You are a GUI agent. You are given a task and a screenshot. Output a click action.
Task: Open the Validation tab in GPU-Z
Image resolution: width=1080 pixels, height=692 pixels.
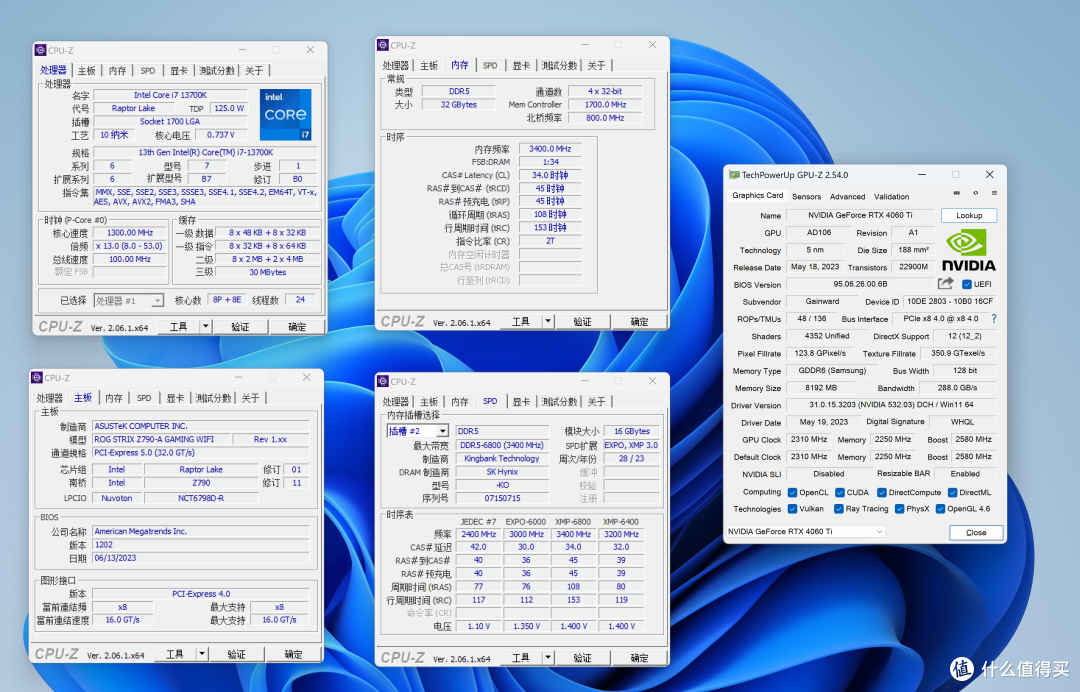click(x=891, y=197)
